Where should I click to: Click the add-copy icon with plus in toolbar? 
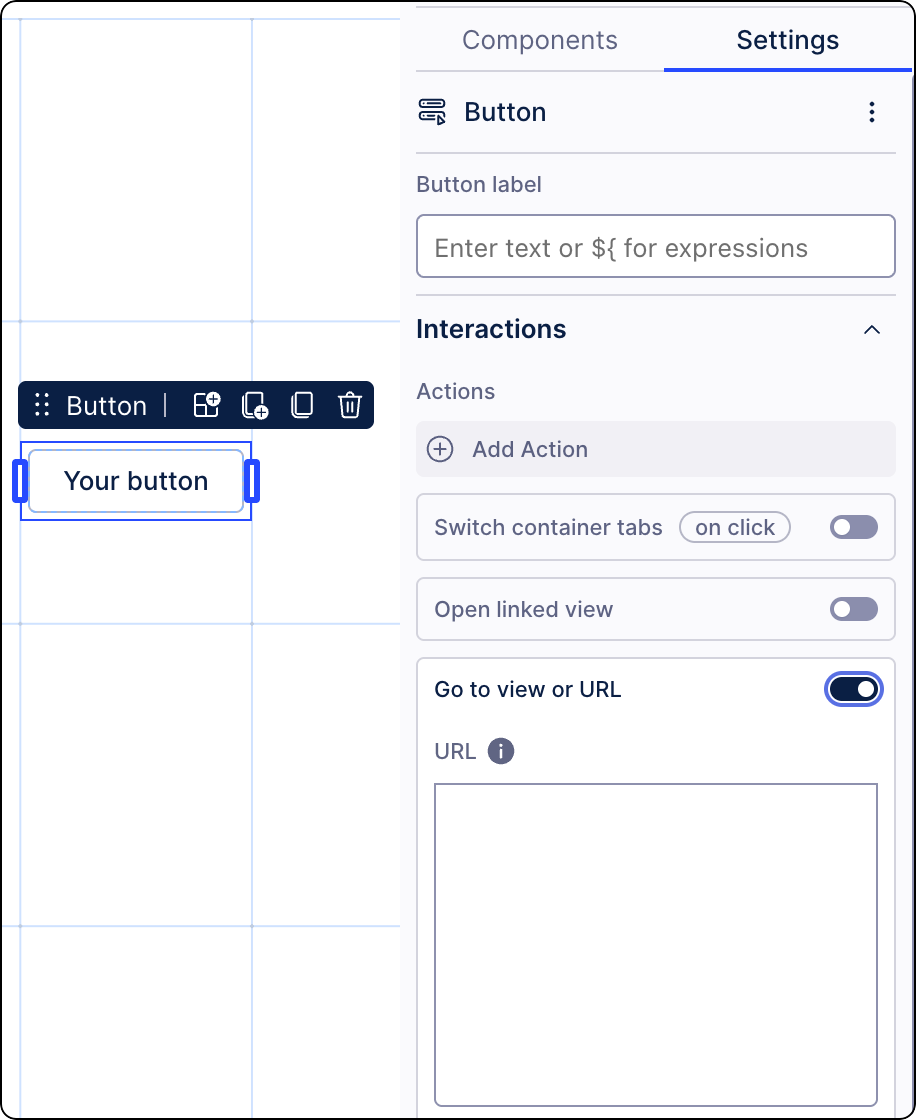254,405
